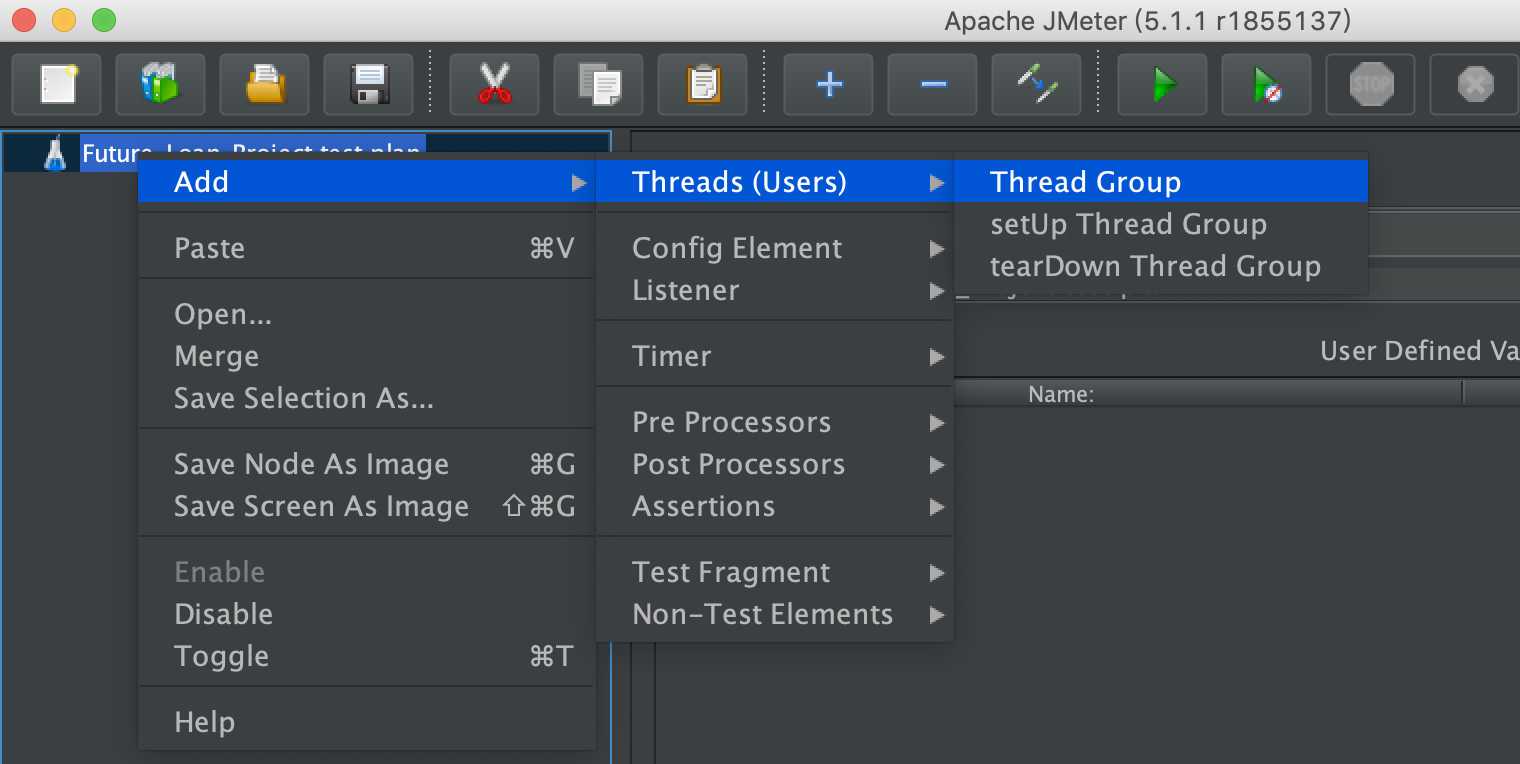
Task: Save the test plan with floppy icon
Action: [x=369, y=84]
